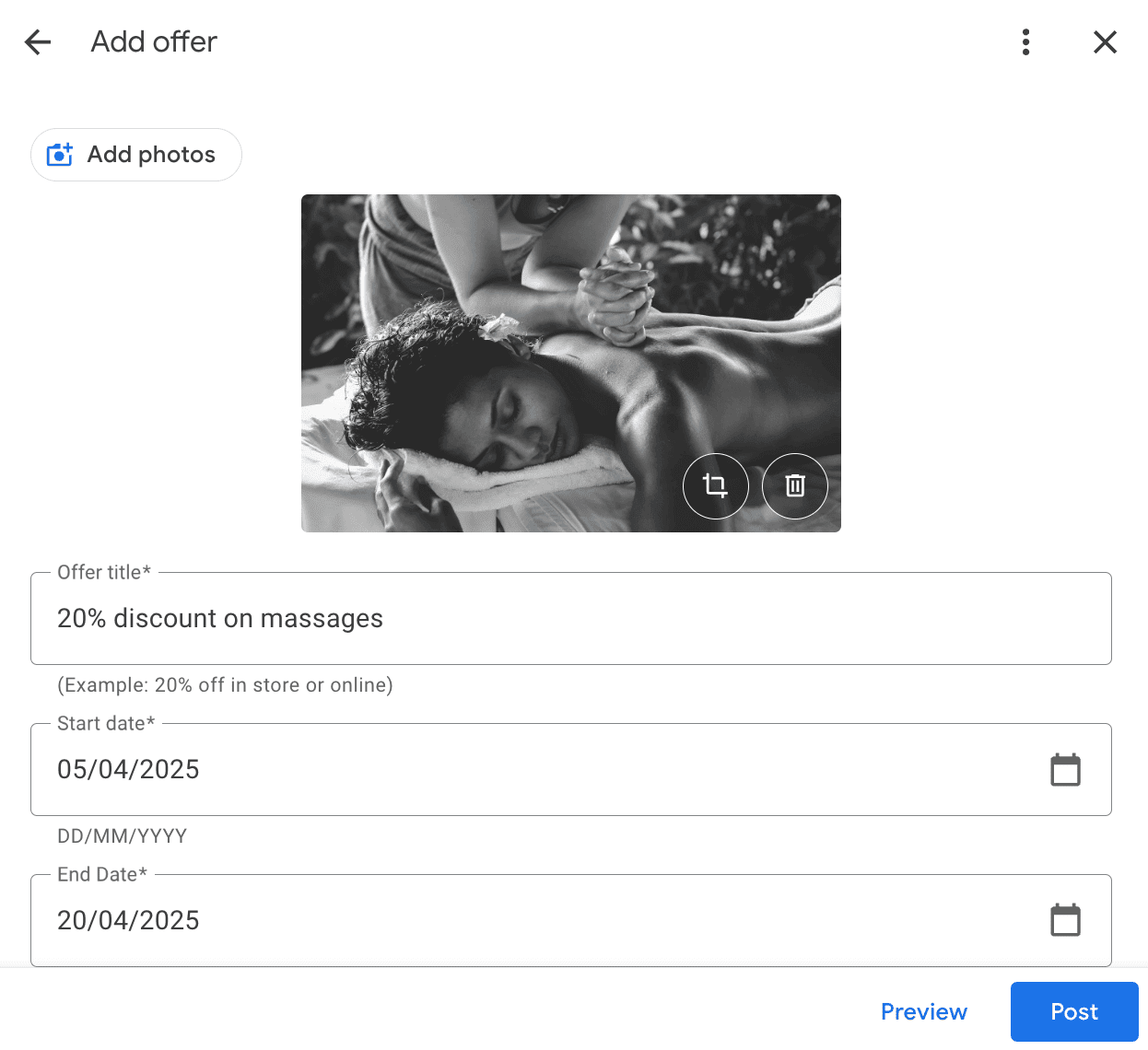Click the Add photos button
This screenshot has height=1050, width=1148.
click(x=135, y=155)
